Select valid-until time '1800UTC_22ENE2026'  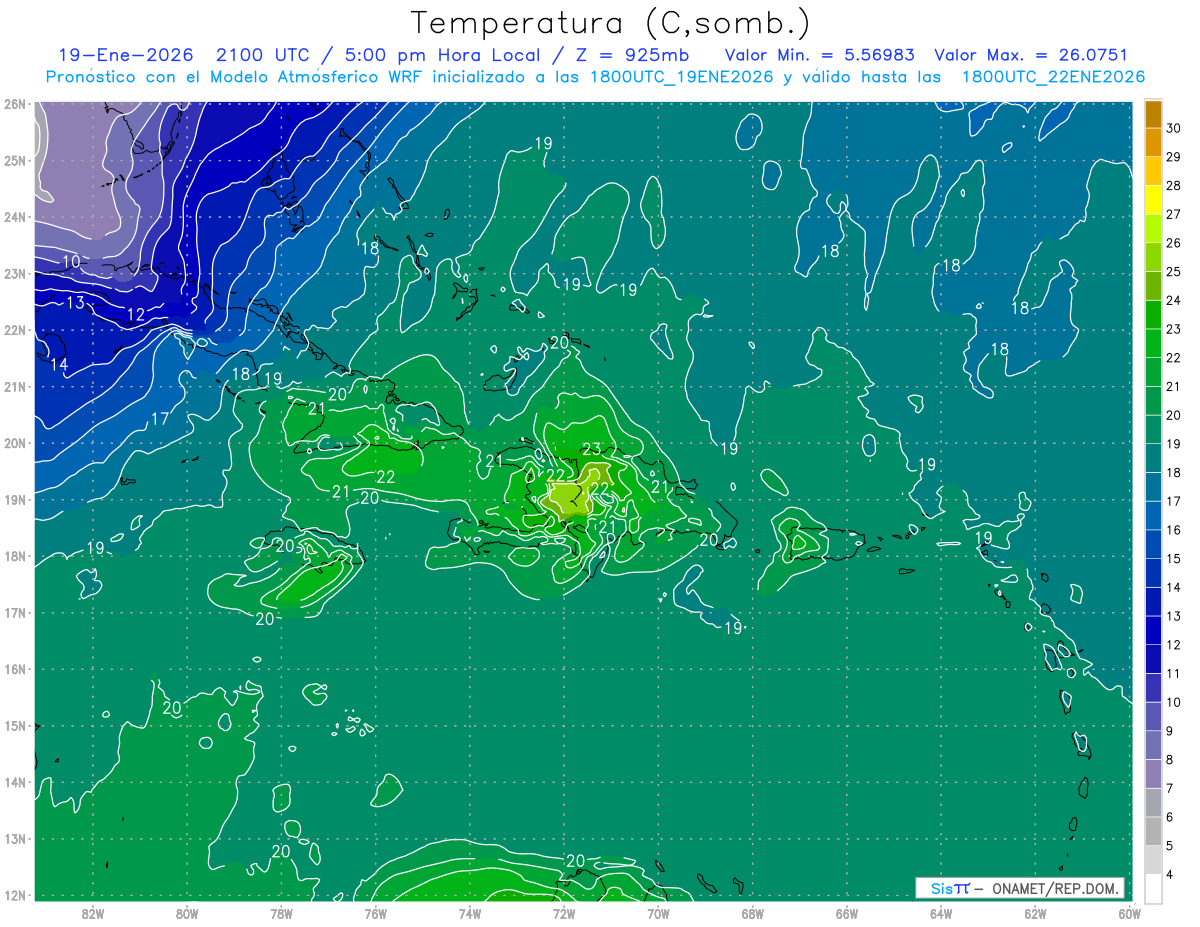pos(1053,77)
